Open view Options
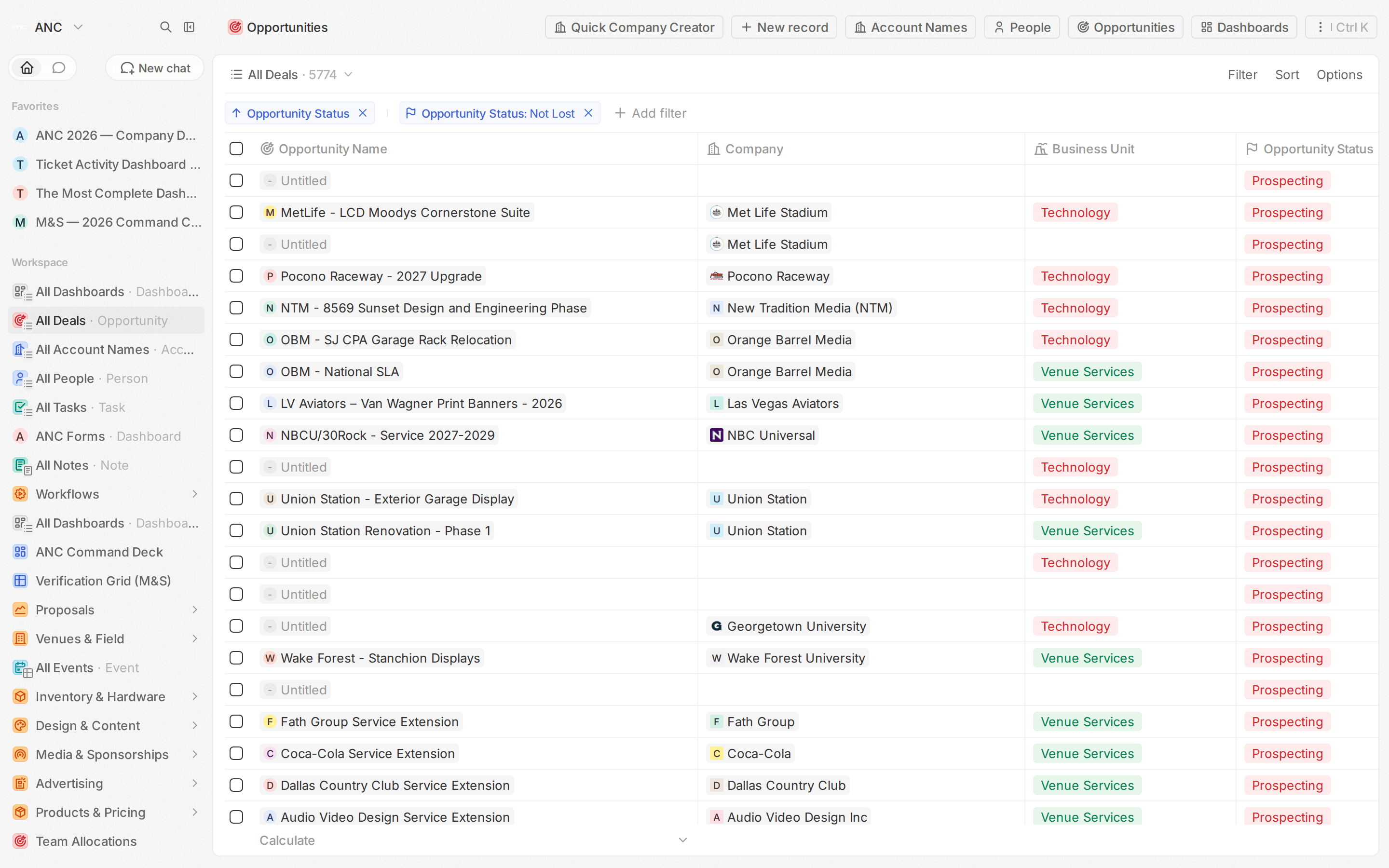Screen dimensions: 1389x868 [x=1339, y=75]
